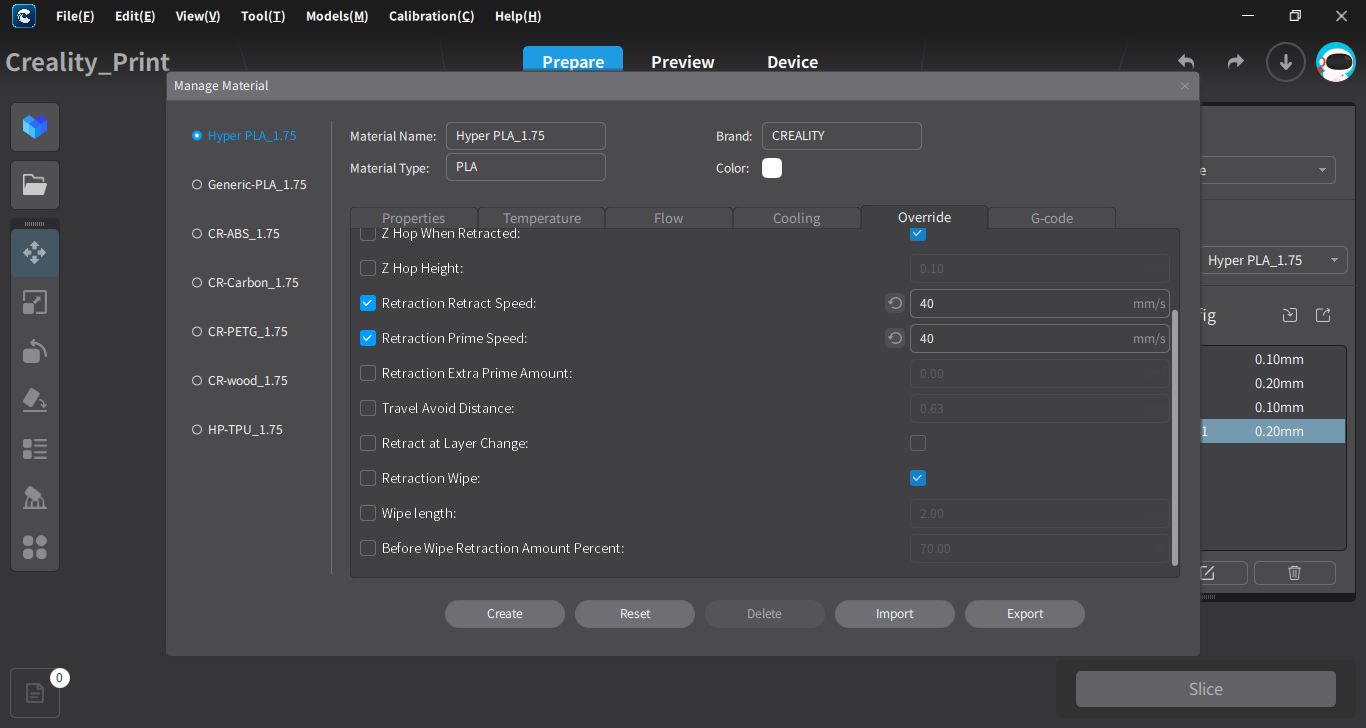Expand the Hyper PLA_1.75 material dropdown

point(1270,260)
